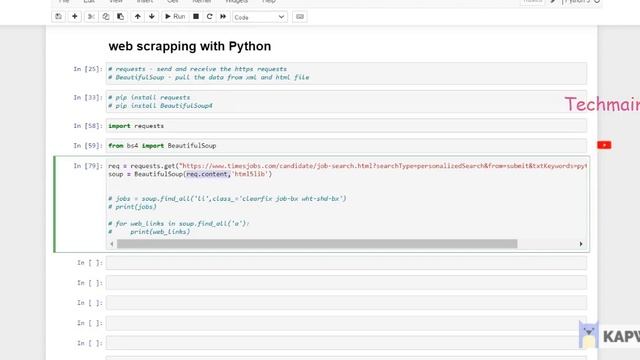
Task: Select the cell containing the pip install comments
Action: [346, 102]
